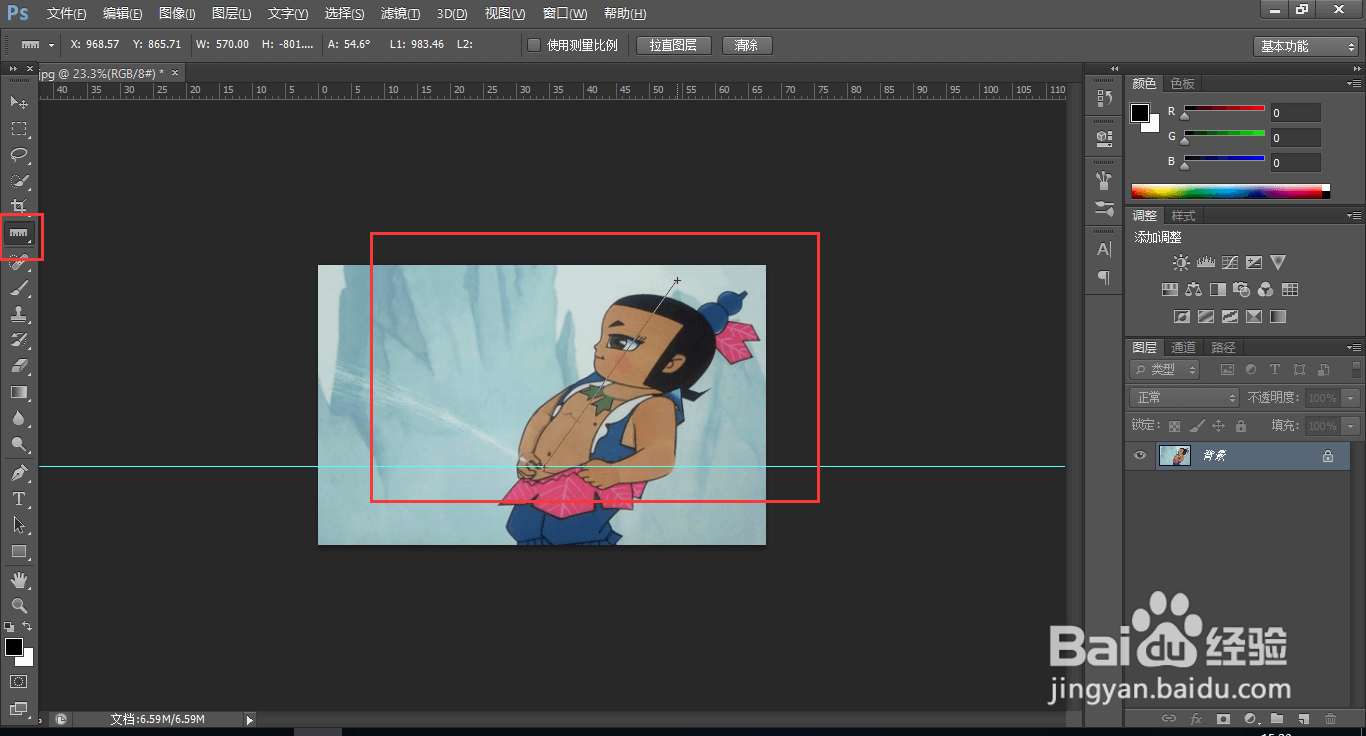Switch to the 路径 paths tab
Image resolution: width=1366 pixels, height=736 pixels.
click(x=1223, y=348)
